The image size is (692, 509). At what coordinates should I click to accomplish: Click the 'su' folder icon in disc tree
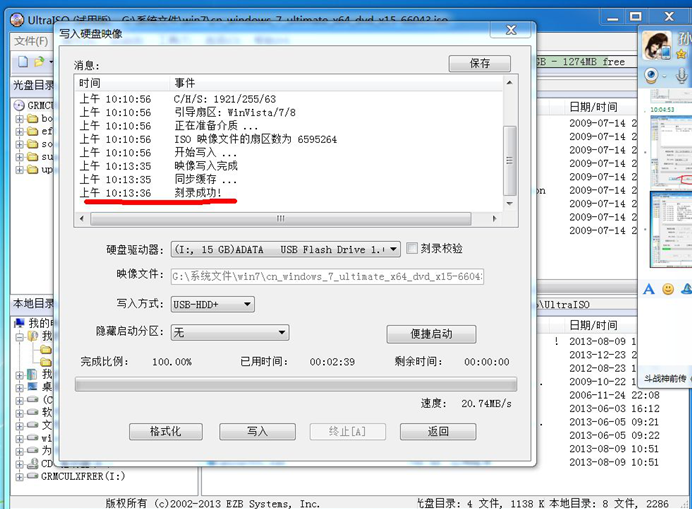click(32, 157)
